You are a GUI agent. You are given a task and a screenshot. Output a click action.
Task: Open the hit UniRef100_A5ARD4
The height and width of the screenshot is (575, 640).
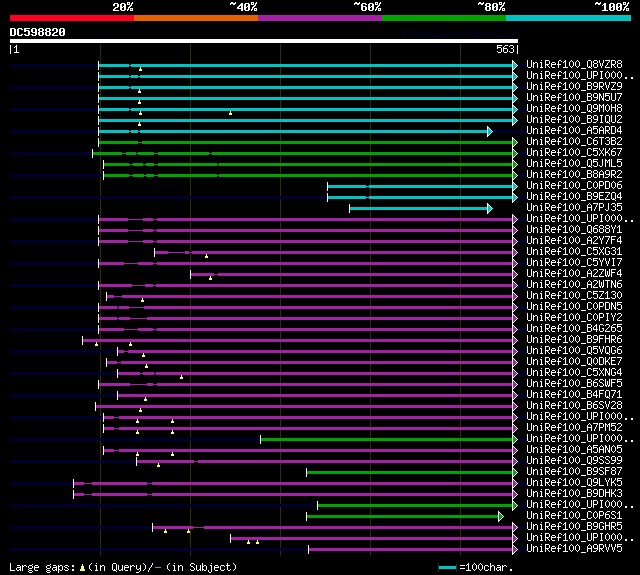(x=574, y=131)
